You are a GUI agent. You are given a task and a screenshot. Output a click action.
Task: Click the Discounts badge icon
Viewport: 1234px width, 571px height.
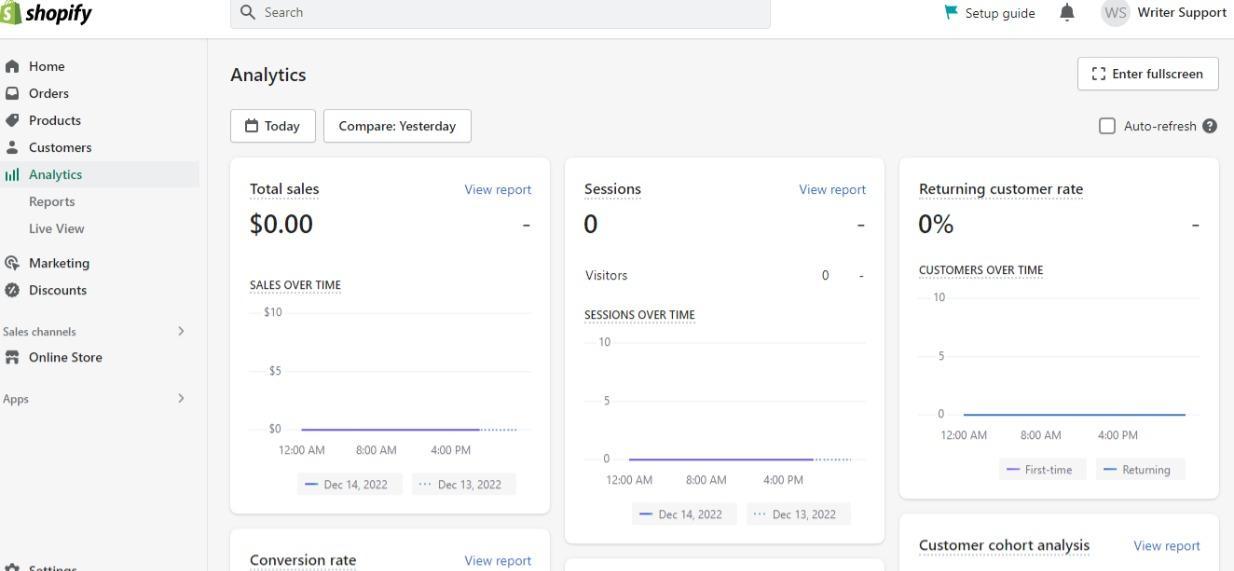click(12, 291)
